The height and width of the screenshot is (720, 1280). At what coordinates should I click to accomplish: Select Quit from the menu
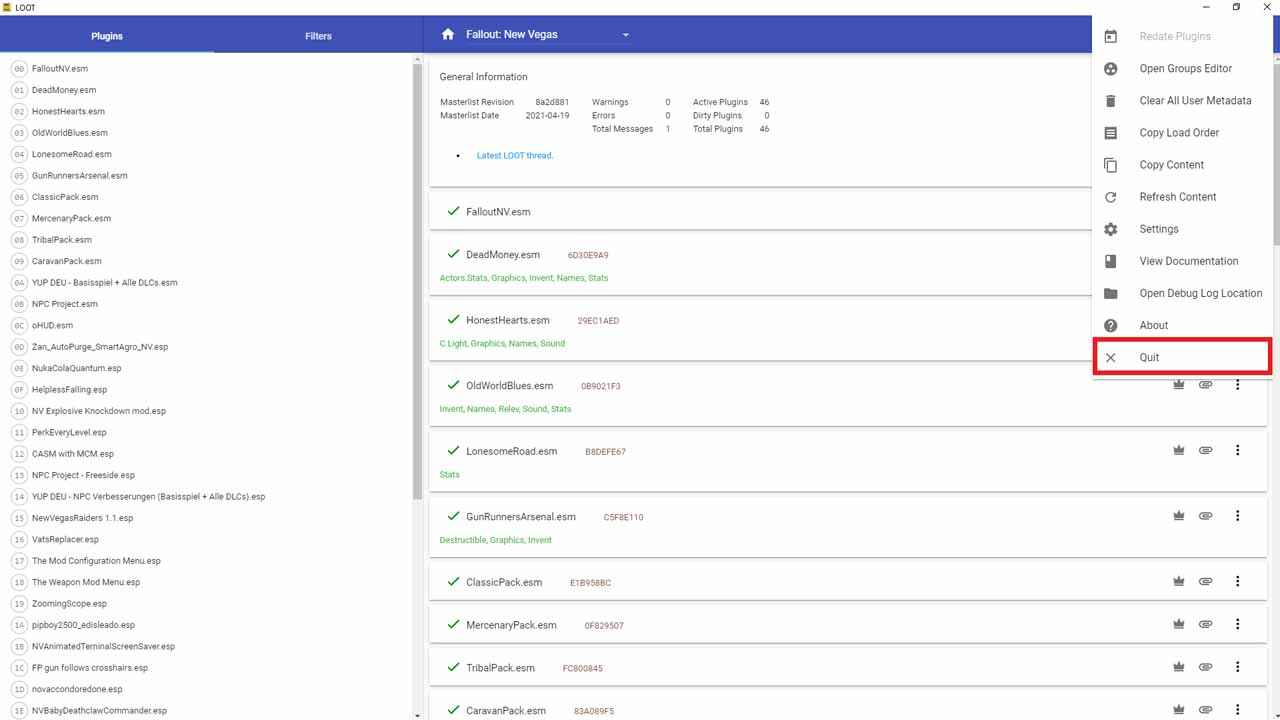(1182, 357)
